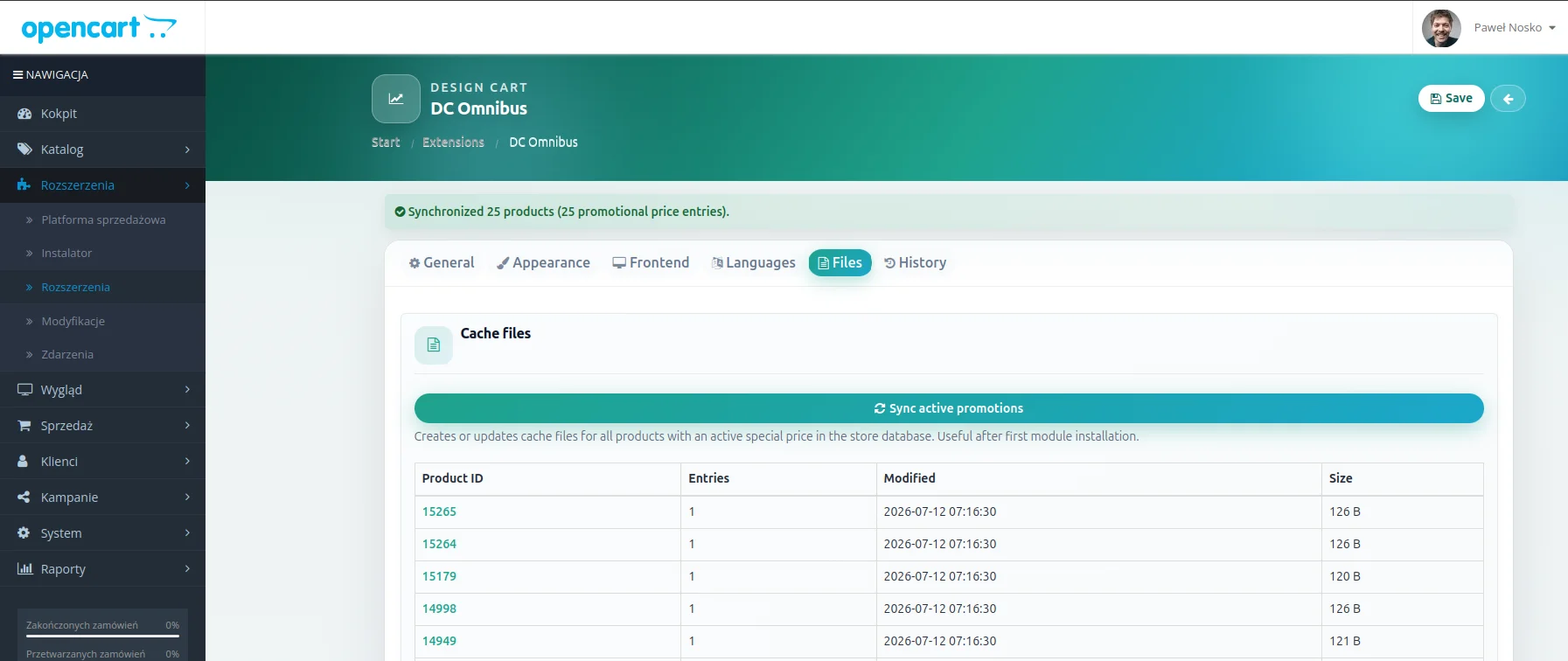Click Extensions breadcrumb link
Viewport: 1568px width, 661px height.
coord(453,143)
